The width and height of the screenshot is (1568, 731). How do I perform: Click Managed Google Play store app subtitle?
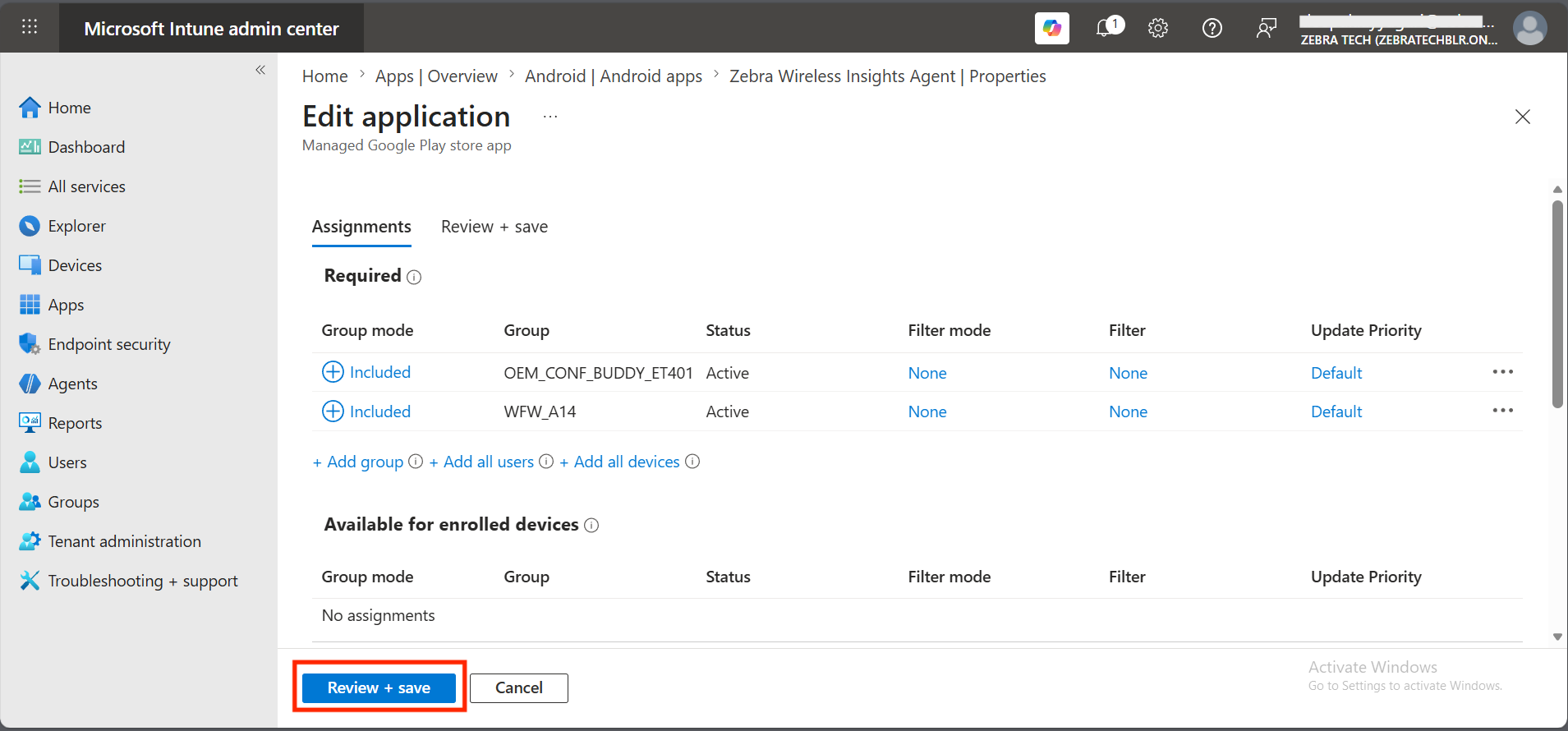(x=407, y=145)
